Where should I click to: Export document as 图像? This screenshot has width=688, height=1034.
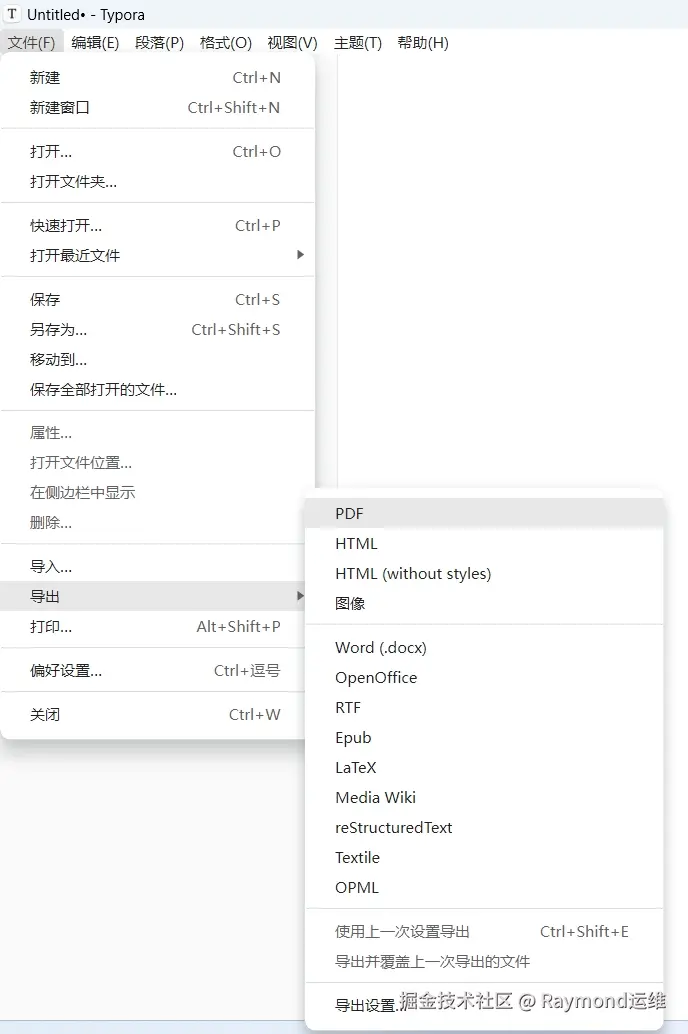pyautogui.click(x=350, y=604)
